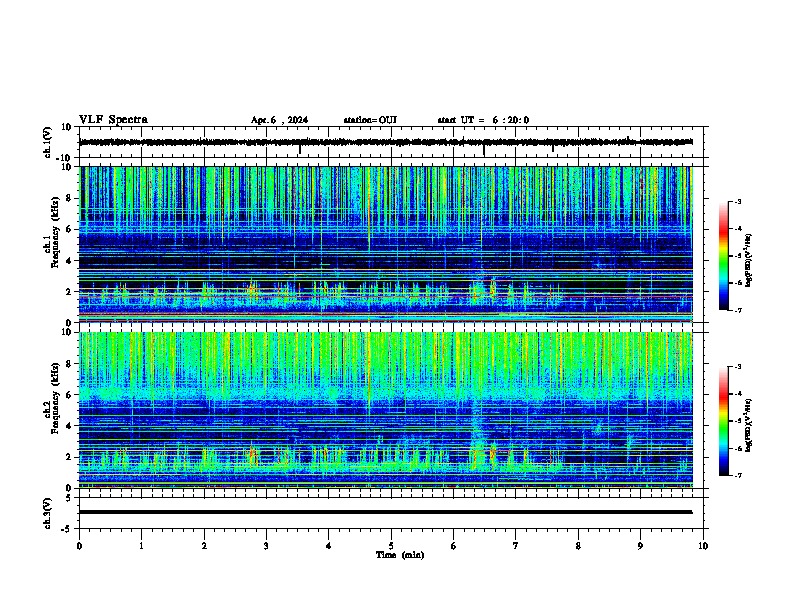Click the time axis tick label 2
This screenshot has width=792, height=612.
pyautogui.click(x=204, y=546)
